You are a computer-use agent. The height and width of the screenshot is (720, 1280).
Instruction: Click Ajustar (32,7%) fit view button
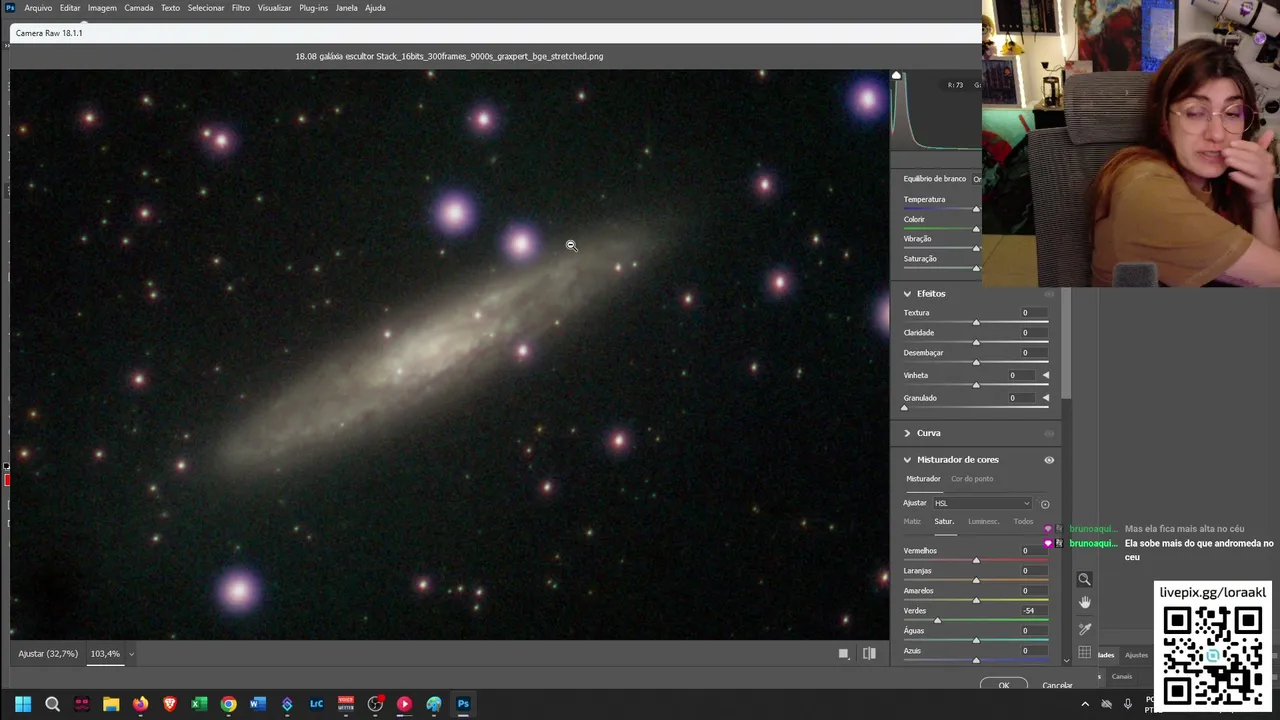click(x=48, y=654)
